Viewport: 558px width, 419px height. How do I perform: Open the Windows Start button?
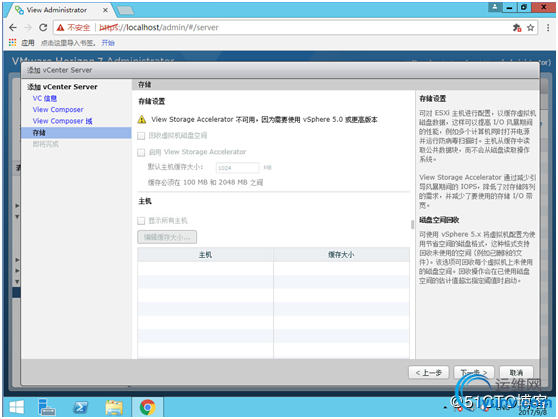pyautogui.click(x=16, y=407)
